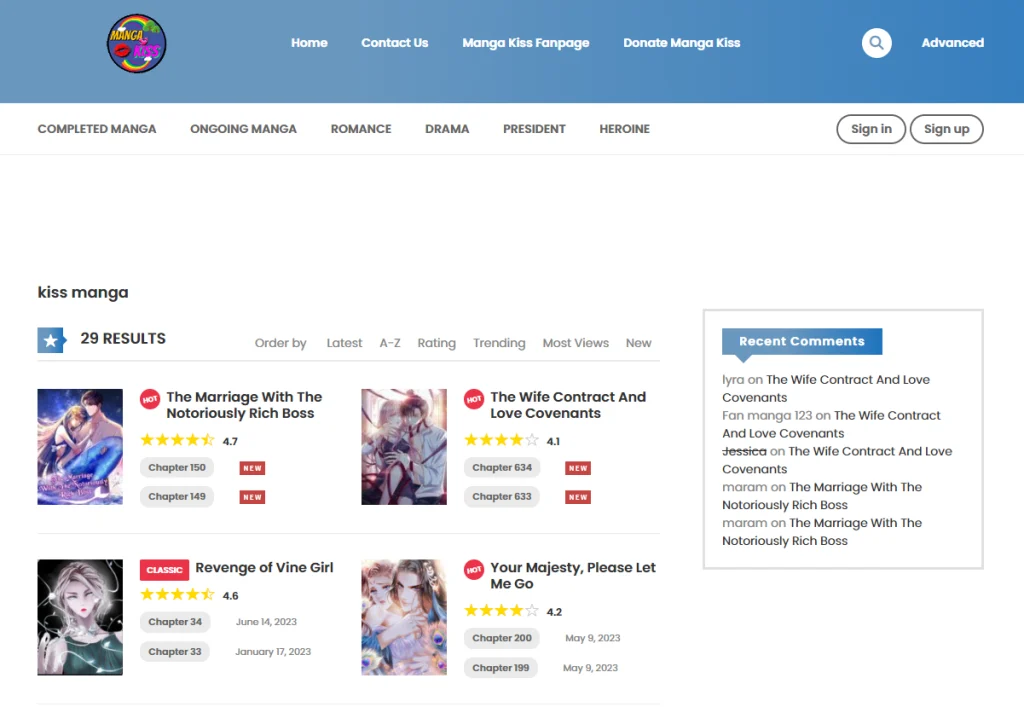Click NEW badge beside Chapter 634
The height and width of the screenshot is (707, 1024).
click(x=578, y=468)
